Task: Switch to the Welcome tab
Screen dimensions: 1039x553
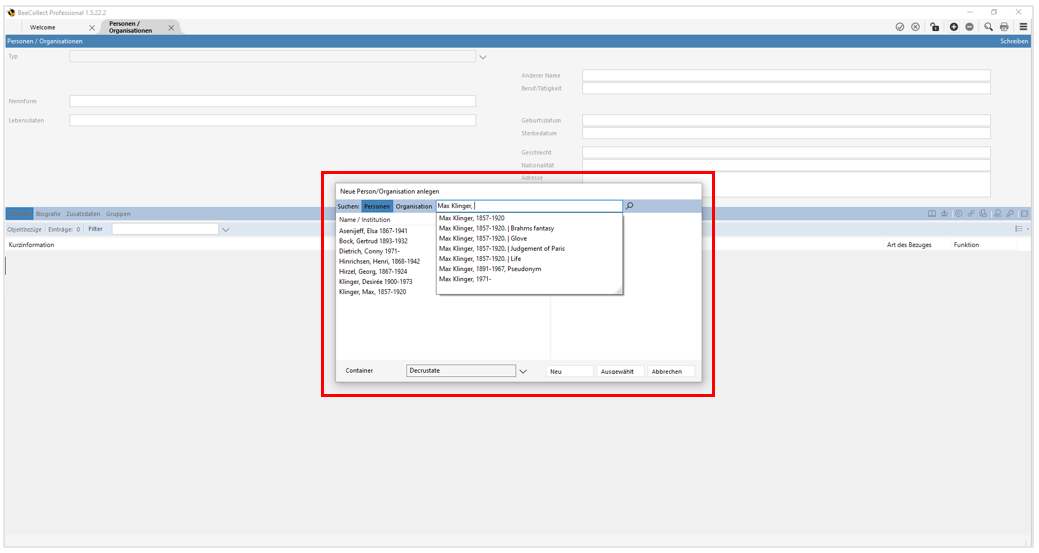Action: pos(43,28)
